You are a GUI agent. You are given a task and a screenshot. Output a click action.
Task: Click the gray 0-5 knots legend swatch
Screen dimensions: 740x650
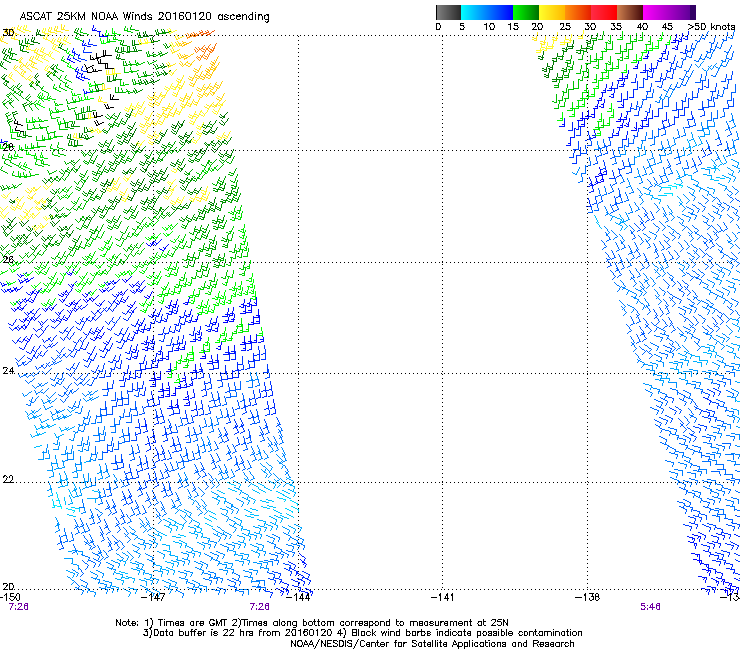pos(448,12)
